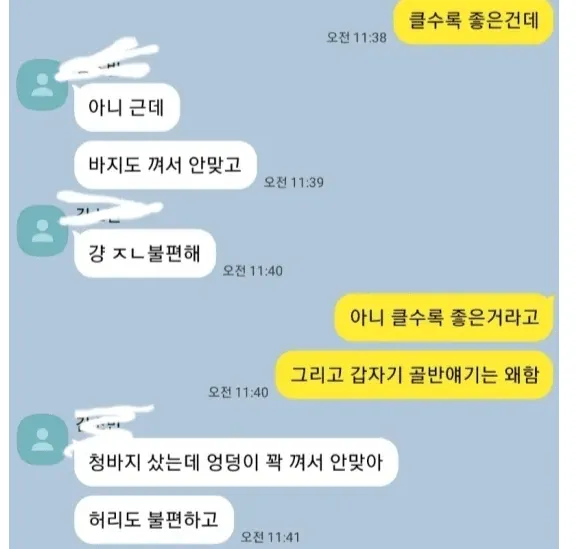
Task: Select the '바지도 껴서 안맞고' message bubble
Action: pos(165,165)
